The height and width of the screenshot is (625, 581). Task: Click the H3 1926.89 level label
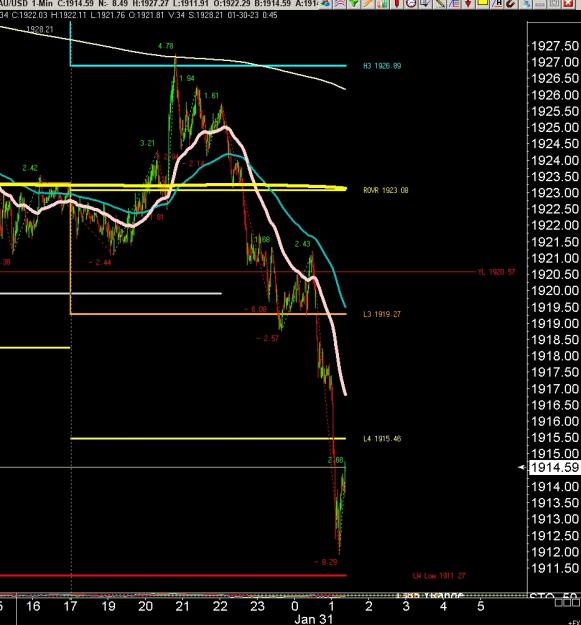click(x=382, y=66)
